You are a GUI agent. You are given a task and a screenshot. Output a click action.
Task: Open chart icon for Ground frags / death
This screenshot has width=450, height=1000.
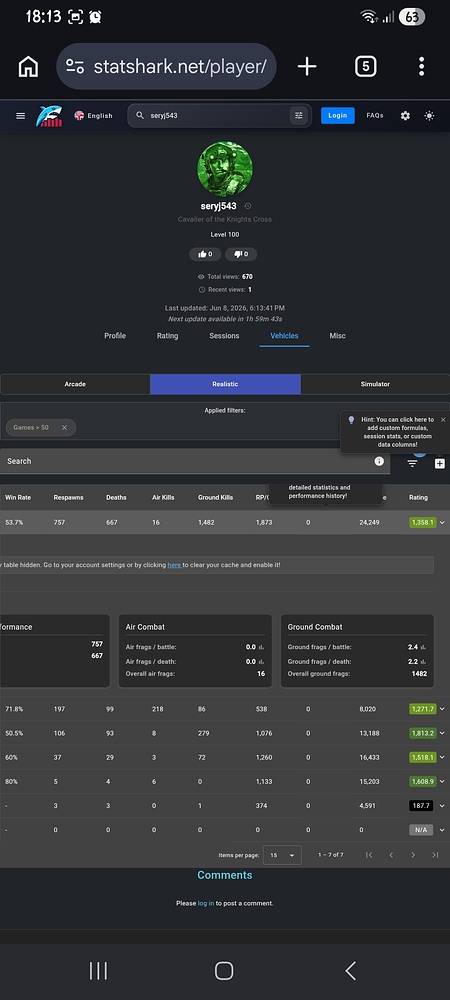coord(423,661)
